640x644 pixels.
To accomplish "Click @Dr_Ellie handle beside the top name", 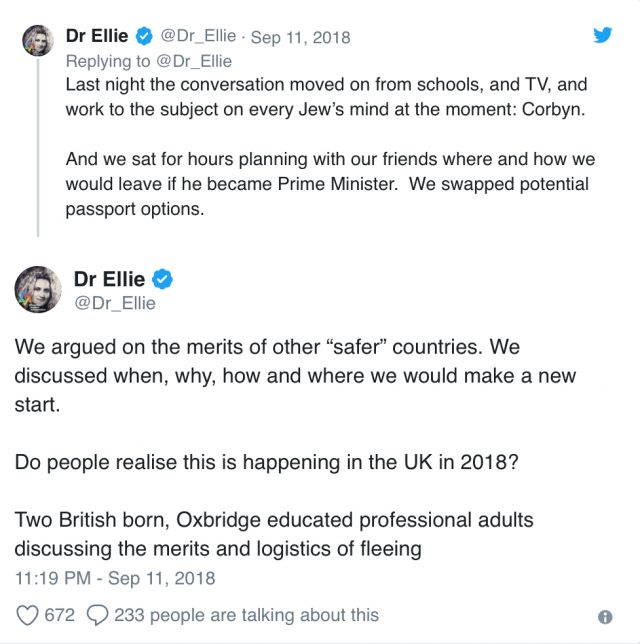I will coord(198,36).
